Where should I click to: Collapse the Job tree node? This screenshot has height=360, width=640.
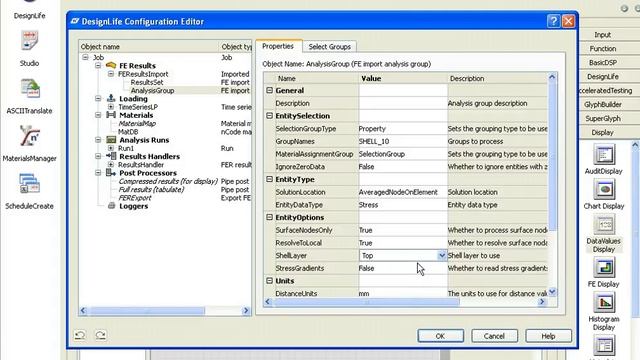click(85, 57)
